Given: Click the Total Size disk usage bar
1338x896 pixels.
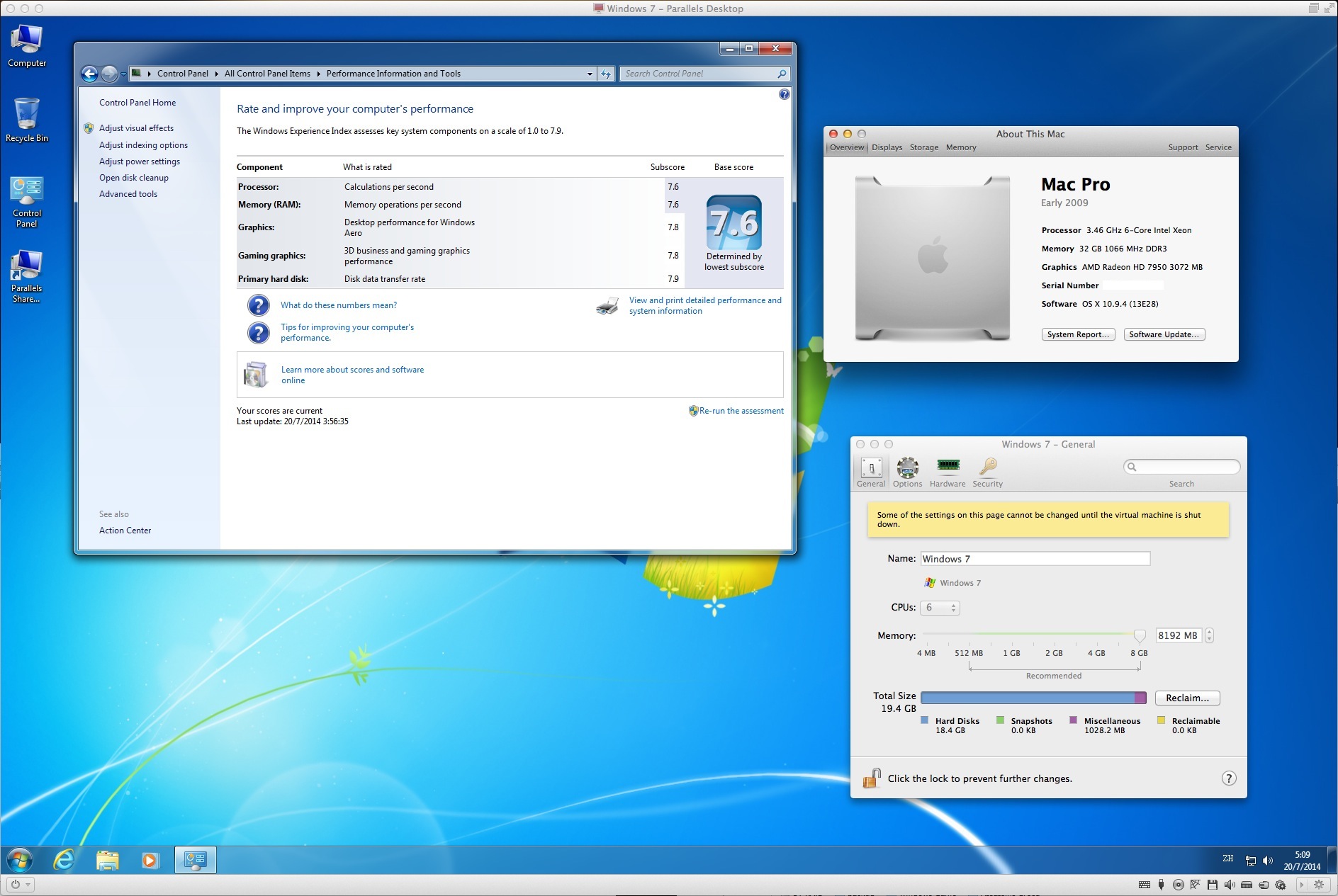Looking at the screenshot, I should click(x=1033, y=698).
